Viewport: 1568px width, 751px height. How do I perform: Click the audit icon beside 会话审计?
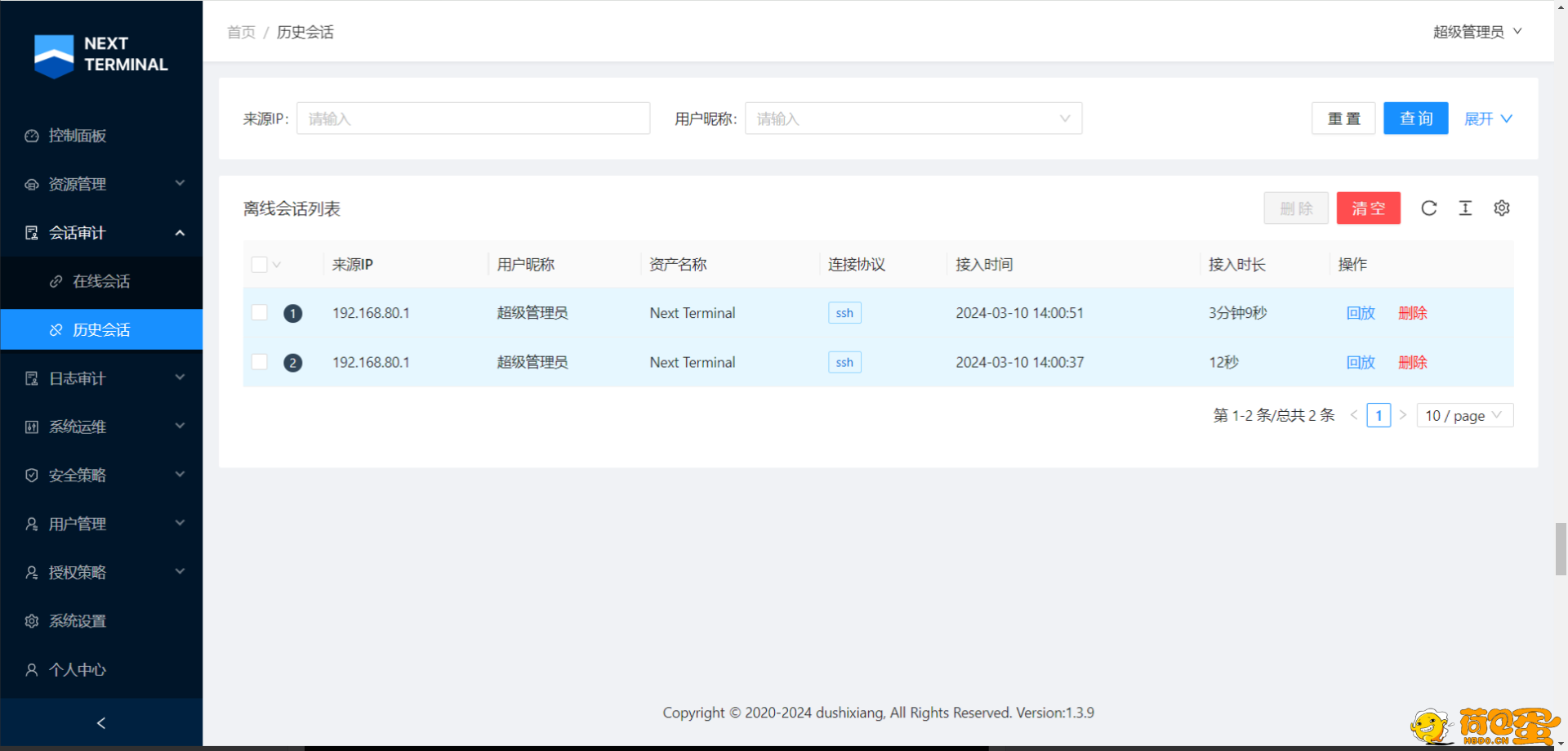tap(32, 233)
